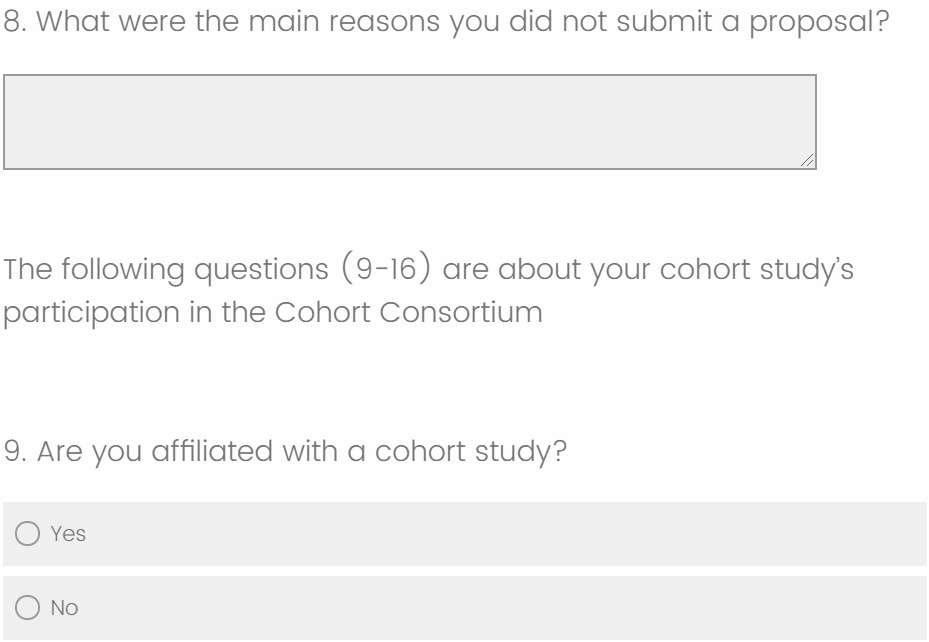Click the "No" option label text

[x=64, y=608]
